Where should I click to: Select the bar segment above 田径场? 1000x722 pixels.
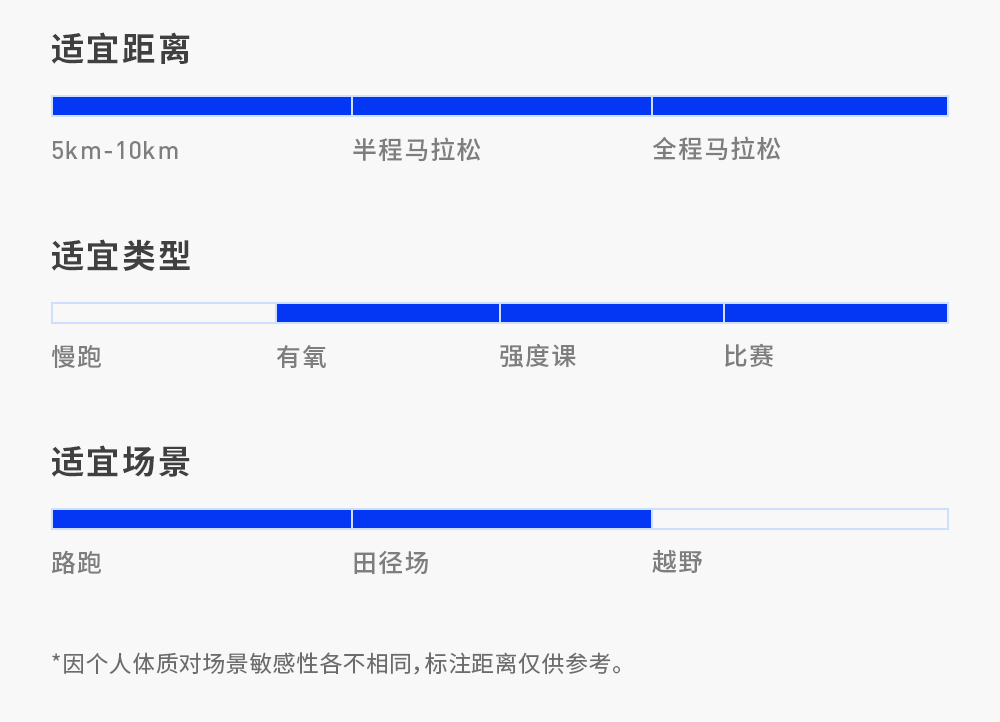502,519
